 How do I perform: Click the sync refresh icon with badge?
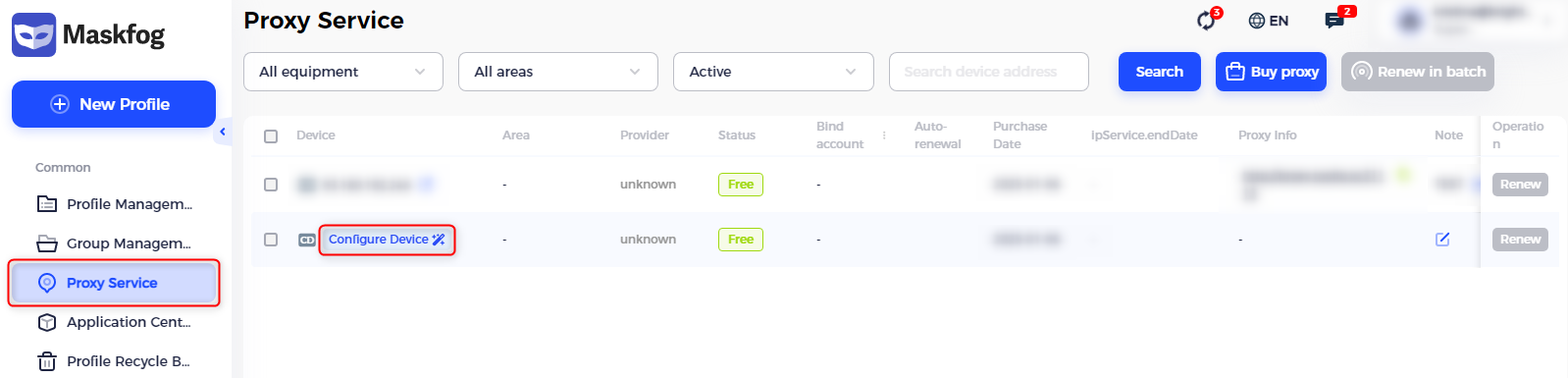(1206, 21)
